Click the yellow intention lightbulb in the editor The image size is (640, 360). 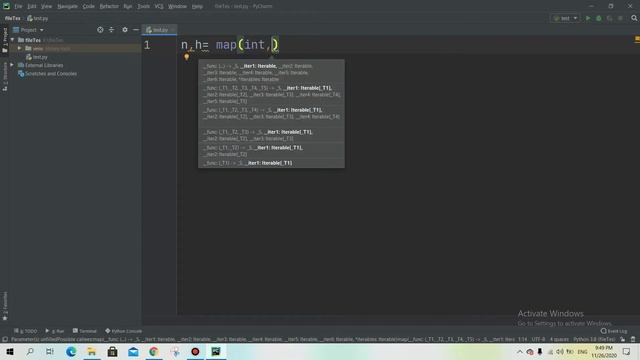click(x=187, y=57)
